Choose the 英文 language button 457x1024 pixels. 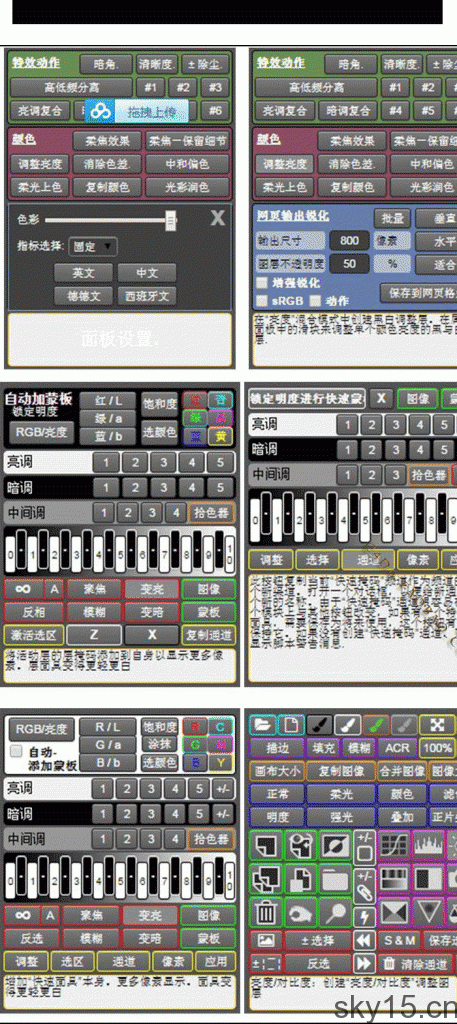click(84, 273)
